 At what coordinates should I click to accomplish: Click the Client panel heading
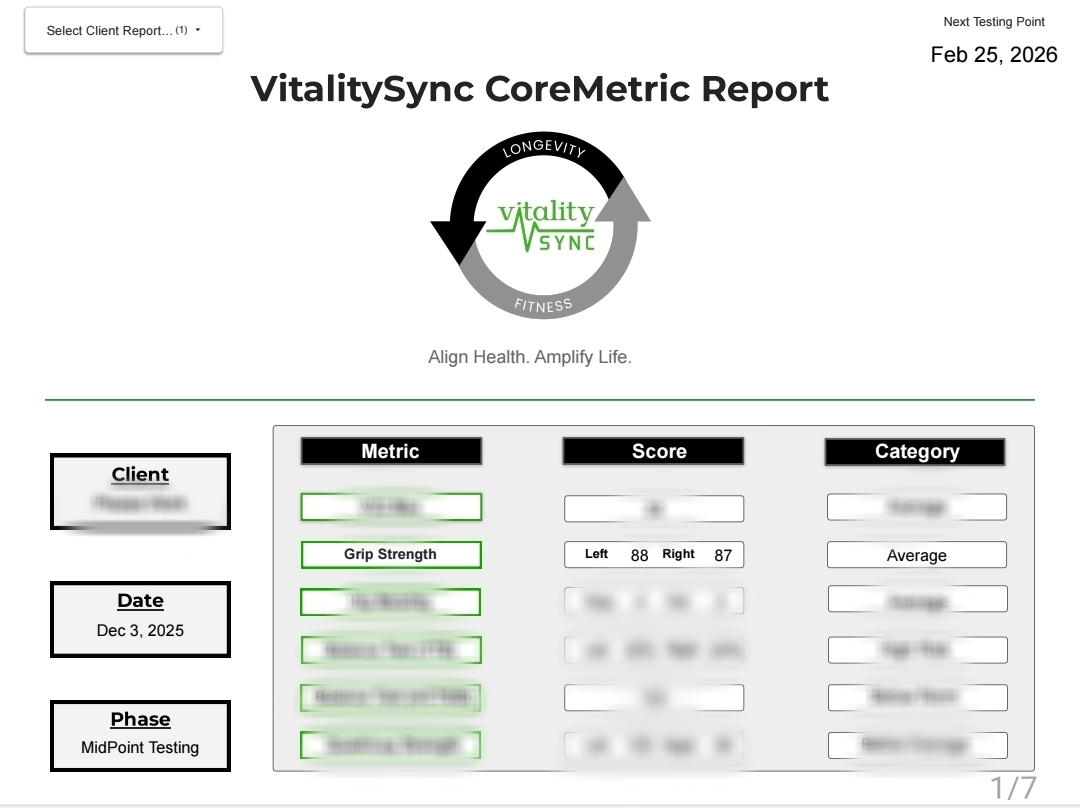(x=140, y=474)
